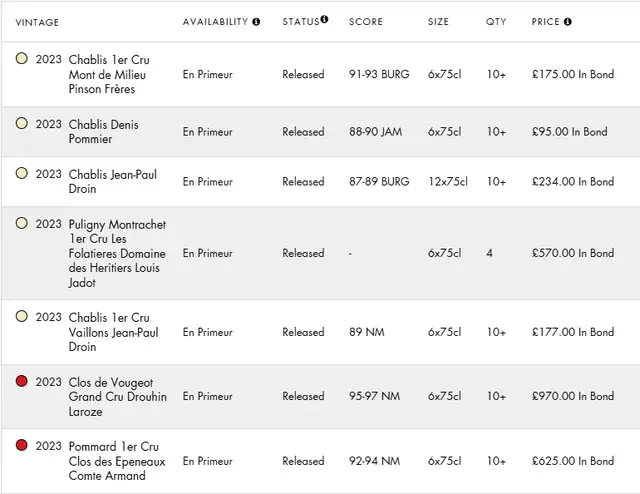Screen dimensions: 640x494
Task: Click the £970.00 In Bond price
Action: click(x=573, y=397)
